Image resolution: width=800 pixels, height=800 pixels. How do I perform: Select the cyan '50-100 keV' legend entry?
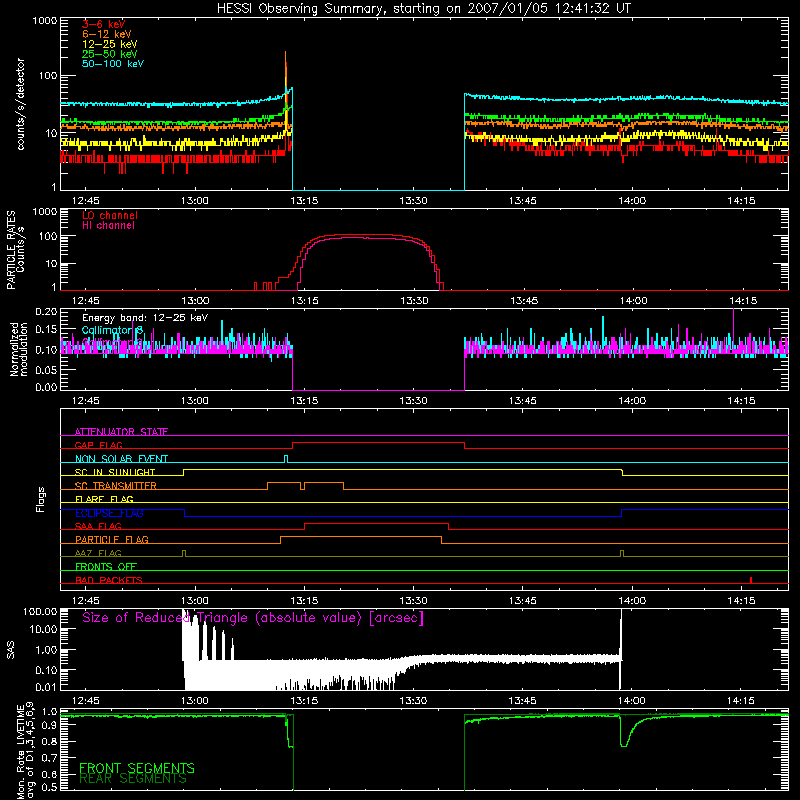click(112, 64)
